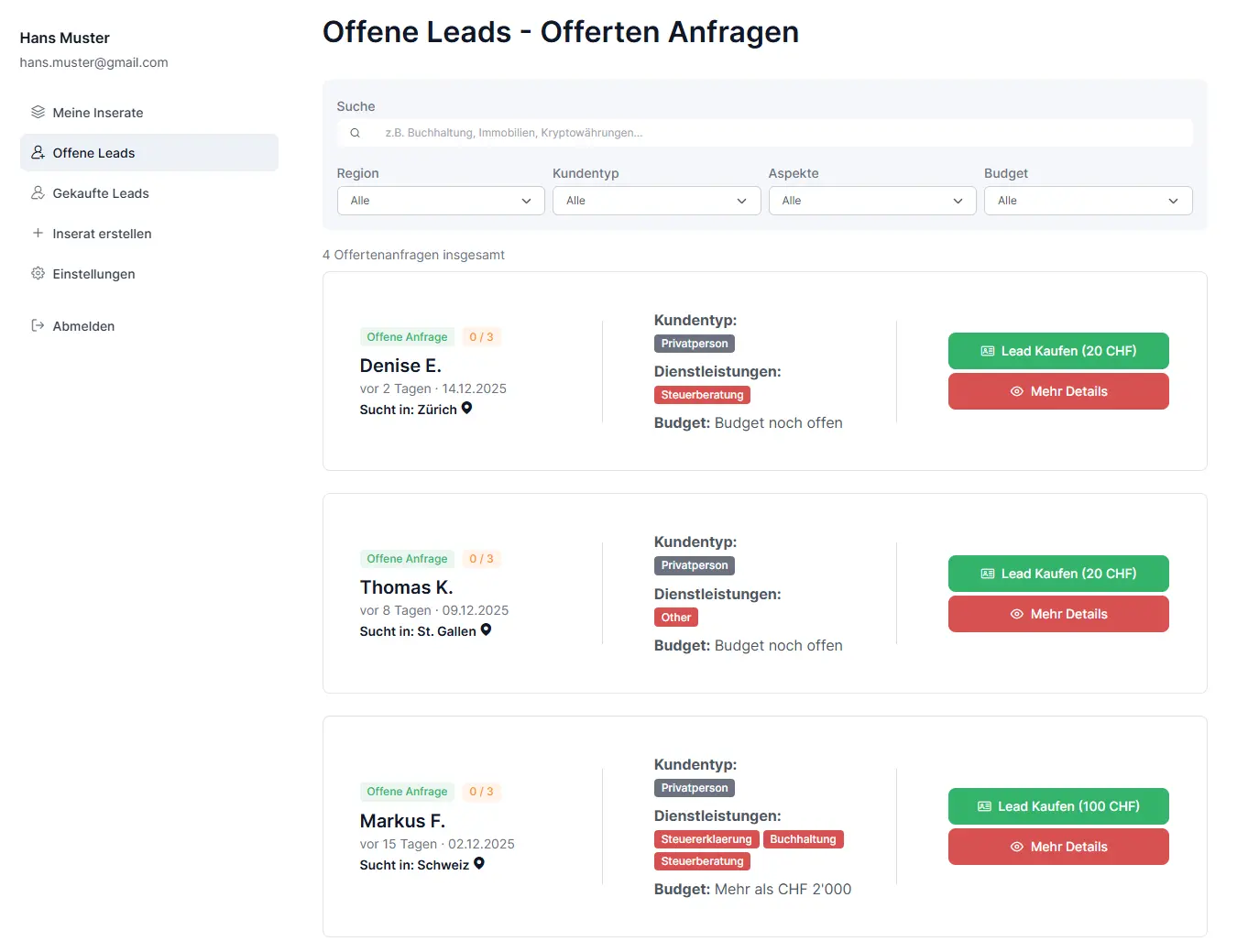Click the user icon next to Gekaufte Leads
This screenshot has height=952, width=1259.
(x=38, y=193)
